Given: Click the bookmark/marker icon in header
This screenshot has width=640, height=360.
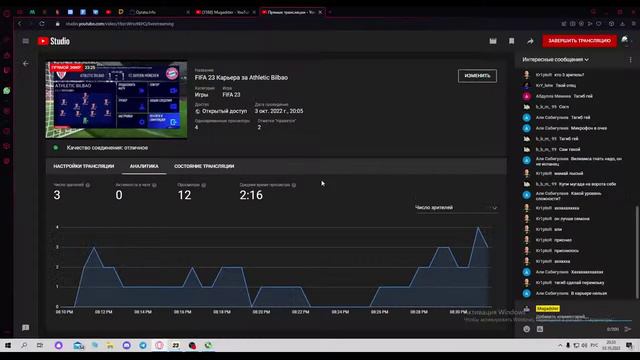Looking at the screenshot, I should coord(511,41).
